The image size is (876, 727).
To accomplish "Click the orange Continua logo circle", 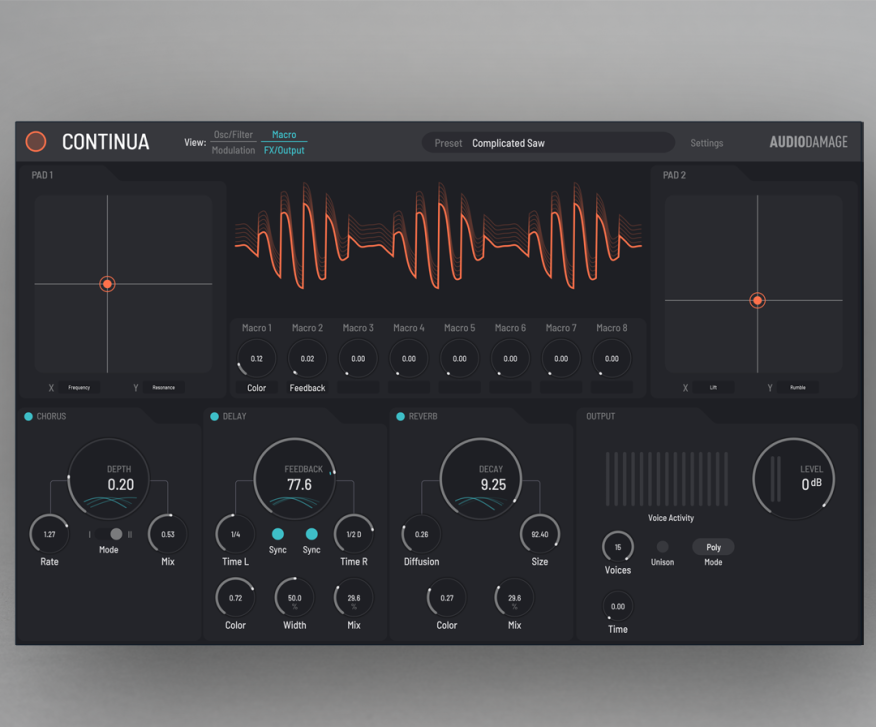I will 36,141.
